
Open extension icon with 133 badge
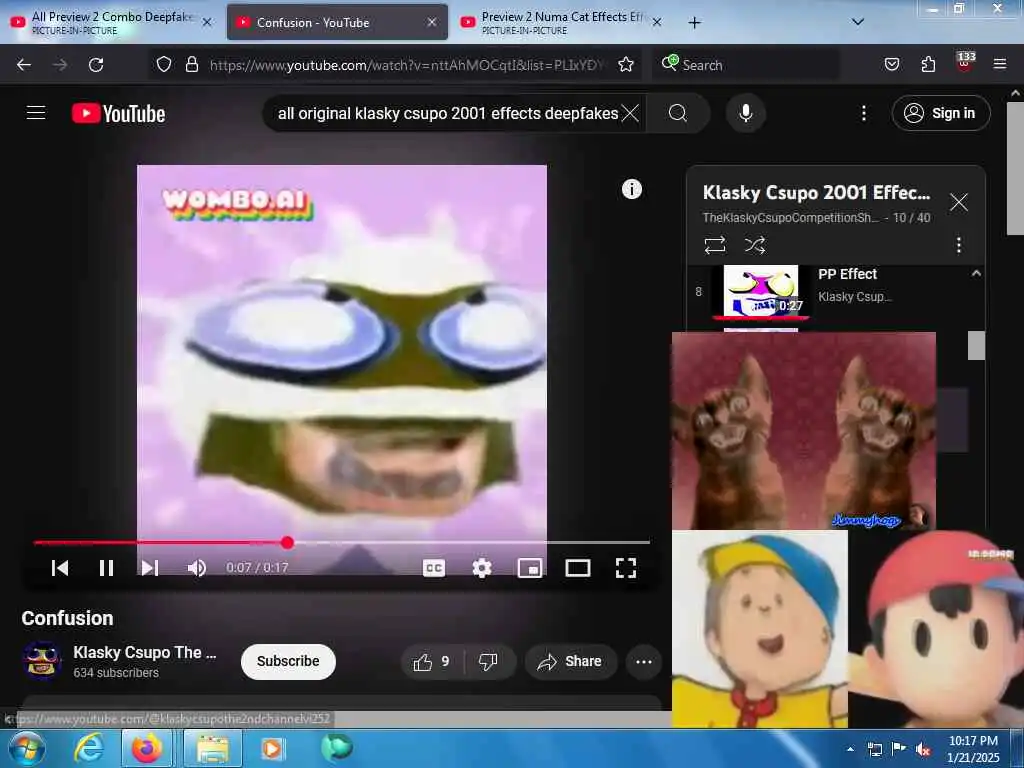click(x=965, y=63)
